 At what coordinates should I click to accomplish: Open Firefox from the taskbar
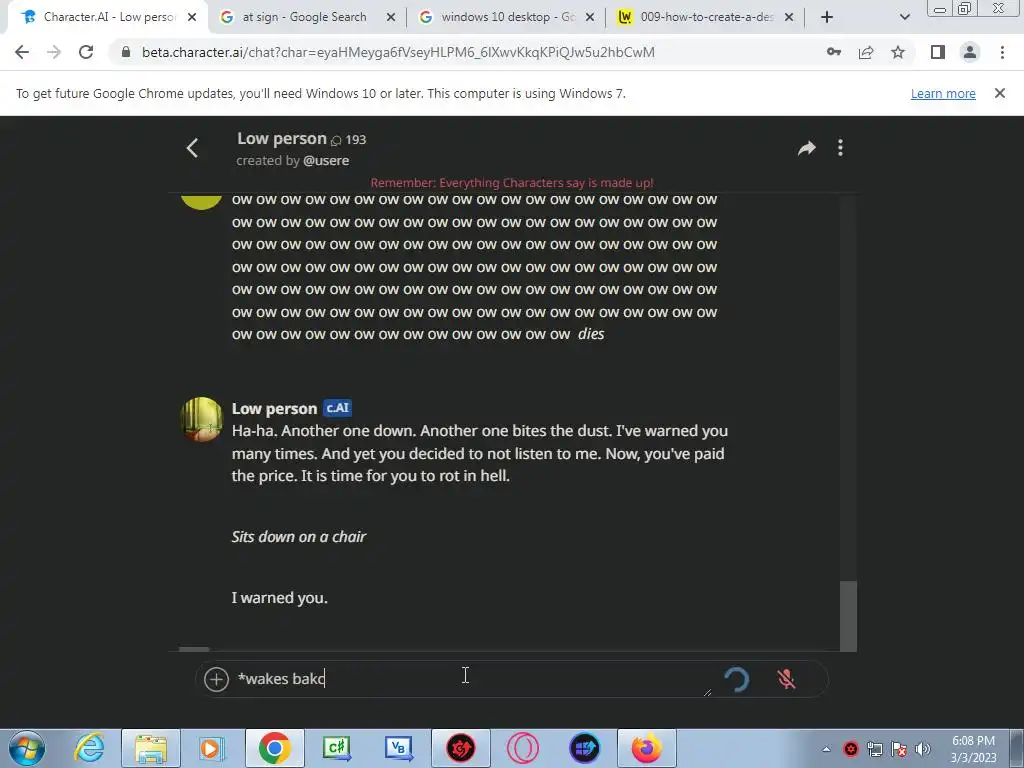(x=647, y=748)
